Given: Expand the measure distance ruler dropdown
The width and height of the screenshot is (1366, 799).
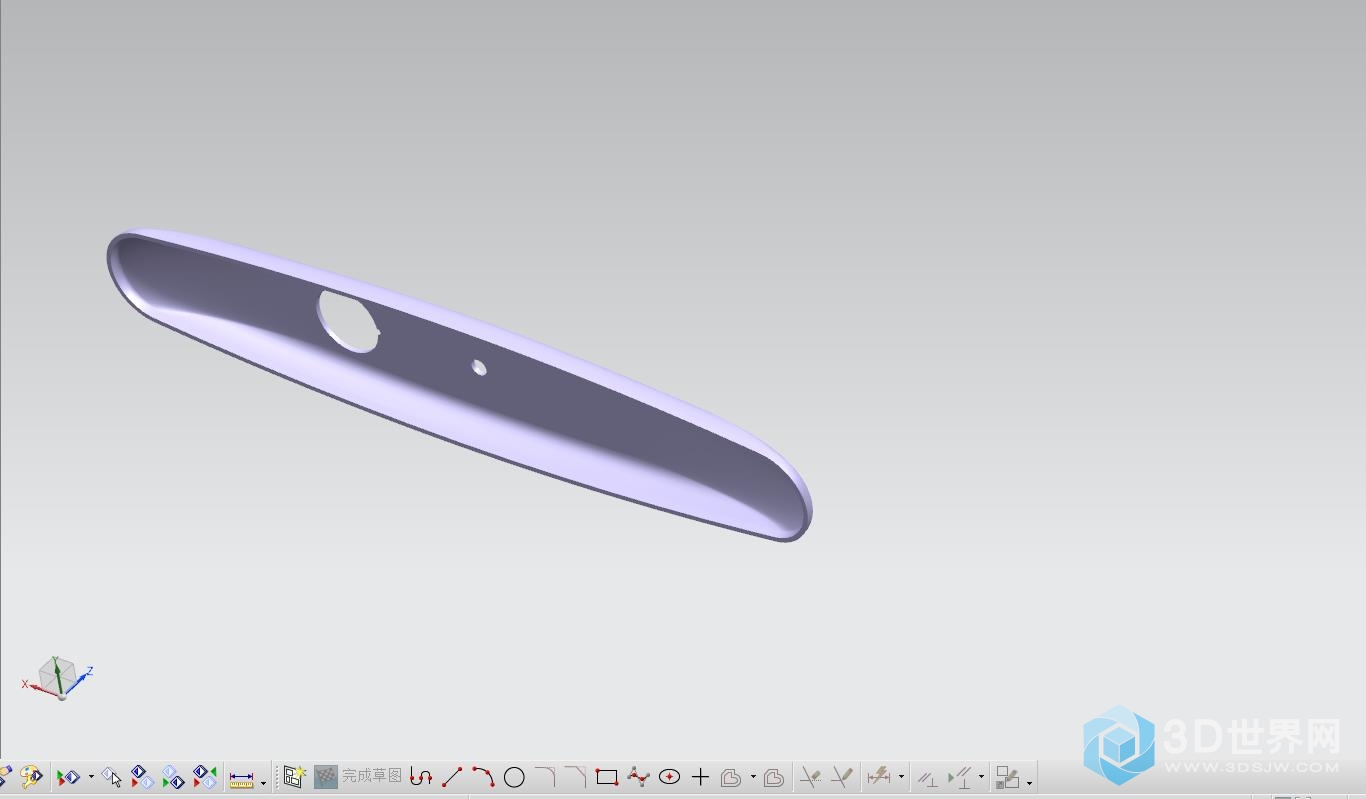Looking at the screenshot, I should coord(263,781).
